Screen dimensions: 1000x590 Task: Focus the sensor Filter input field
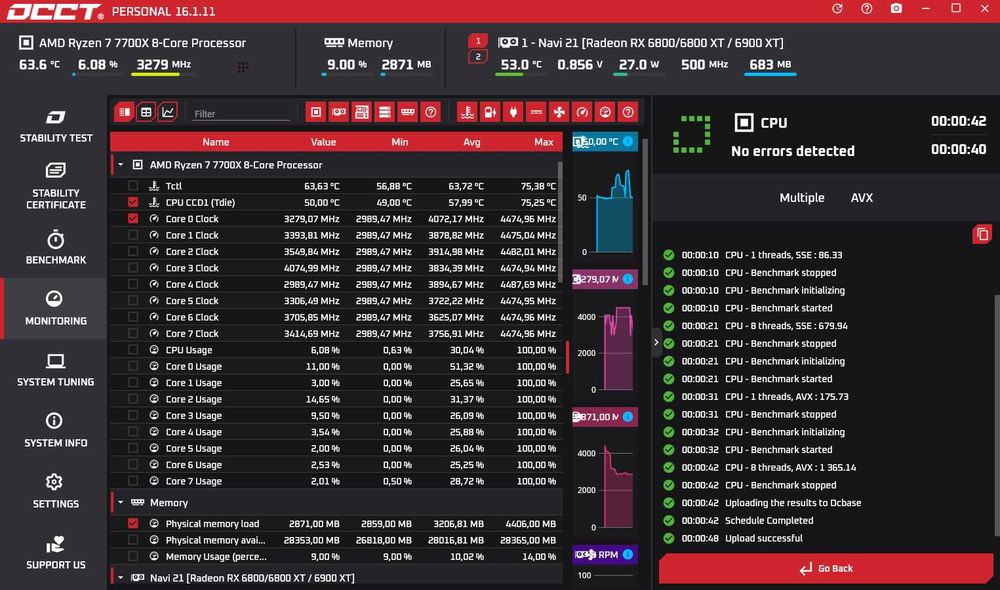pyautogui.click(x=241, y=114)
